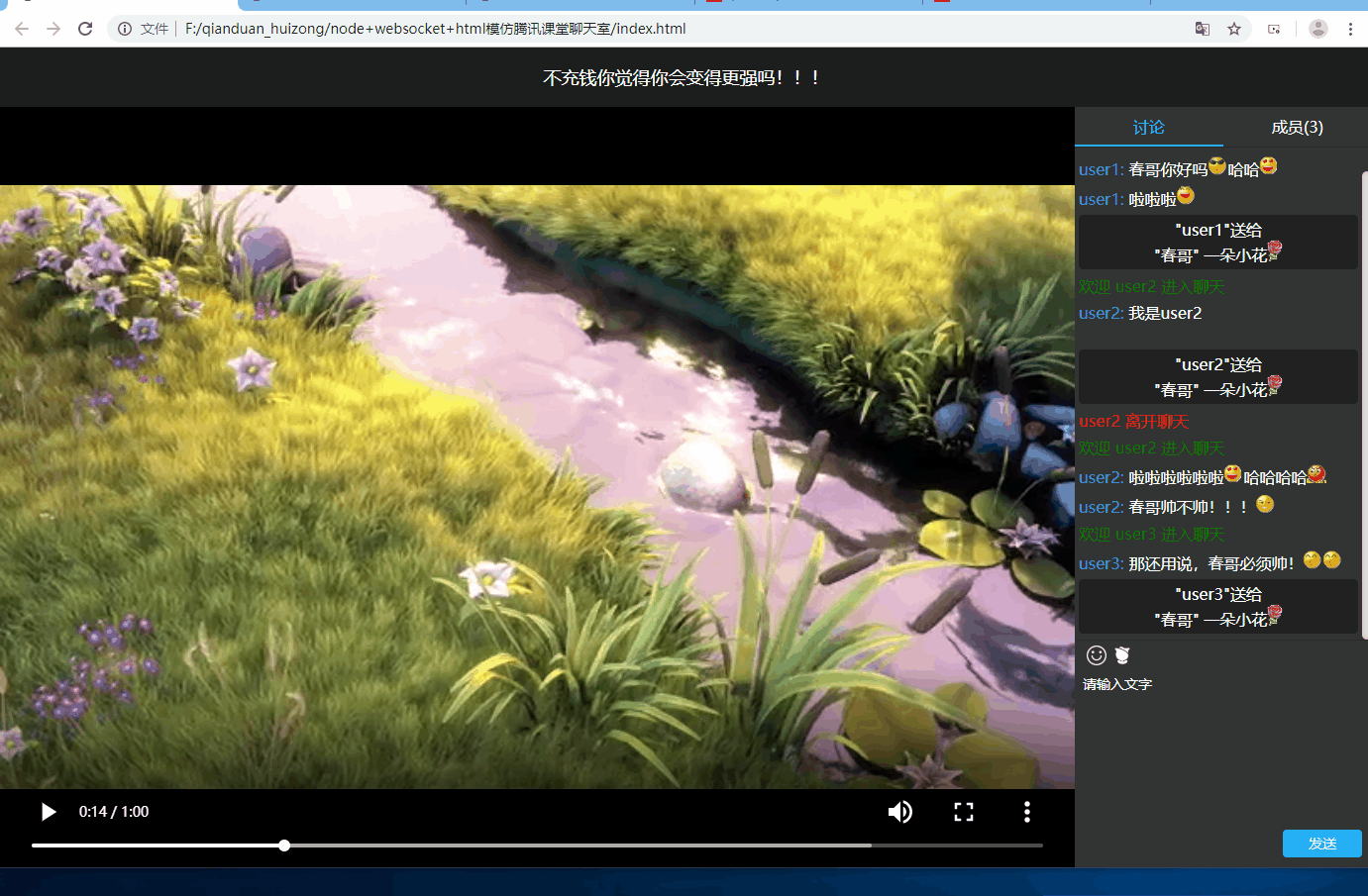
Task: Click the page title banner text
Action: point(683,77)
